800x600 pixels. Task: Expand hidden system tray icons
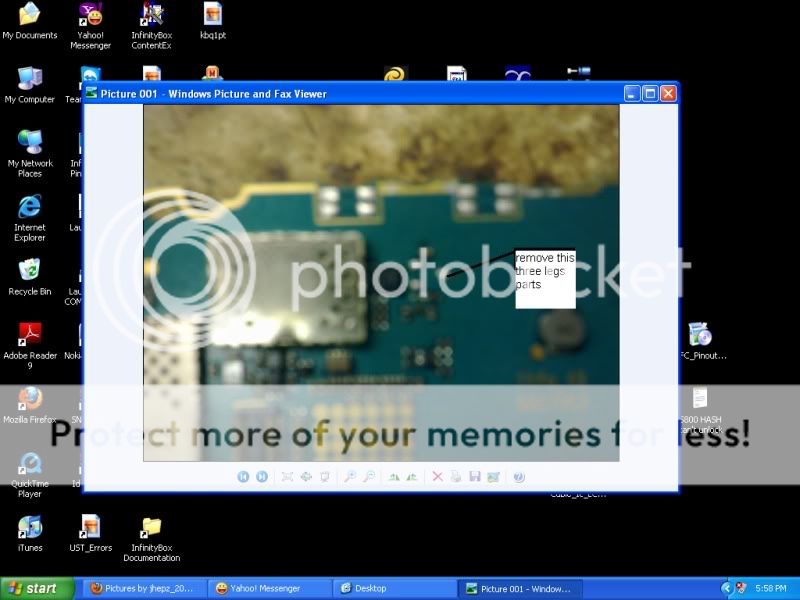[727, 588]
